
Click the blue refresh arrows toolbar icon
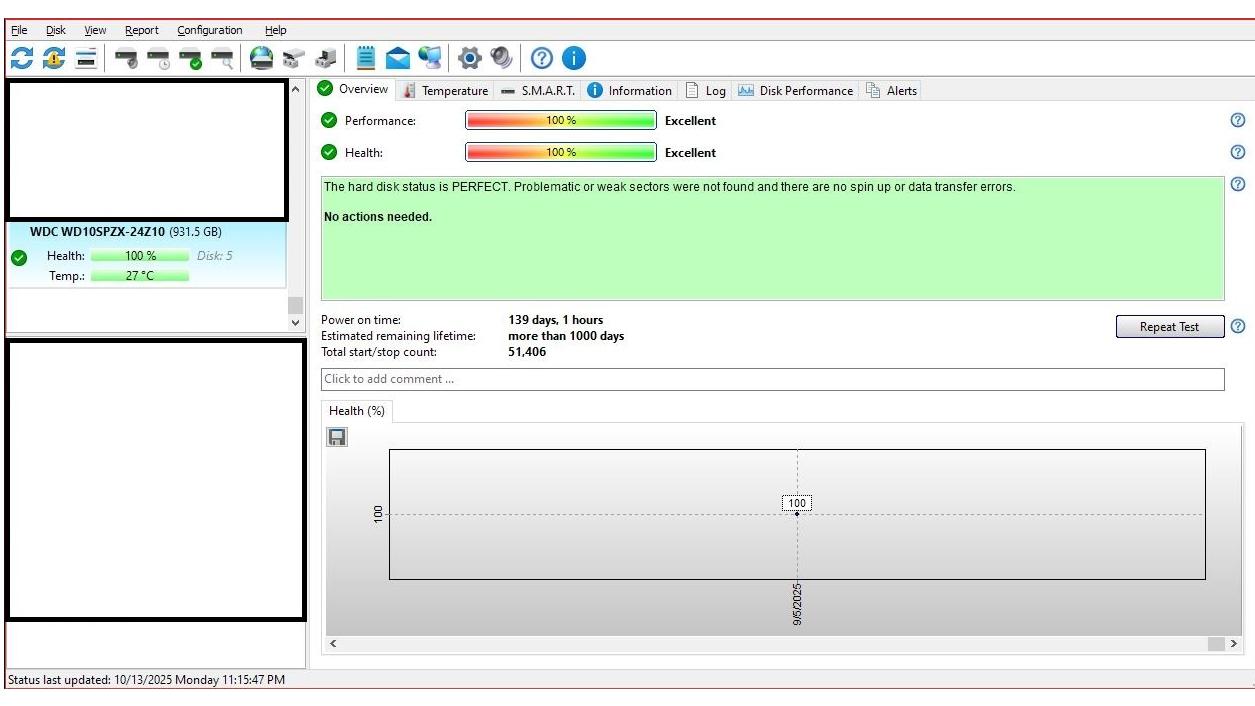click(21, 58)
